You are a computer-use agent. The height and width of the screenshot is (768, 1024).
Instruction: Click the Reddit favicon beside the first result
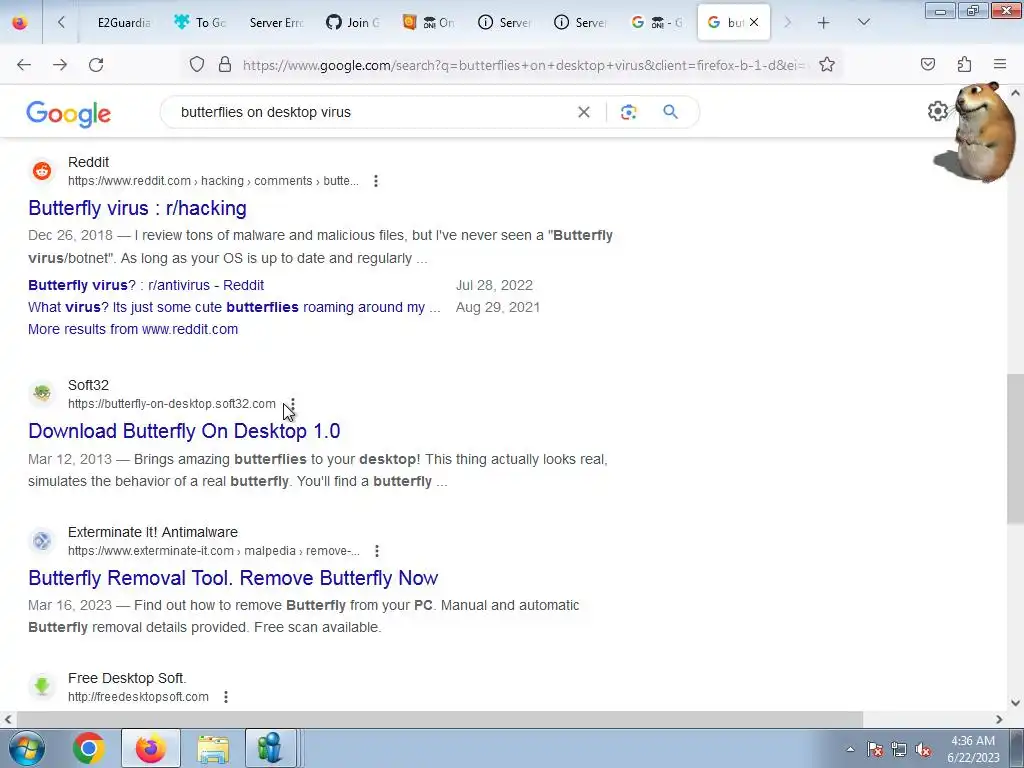[42, 171]
